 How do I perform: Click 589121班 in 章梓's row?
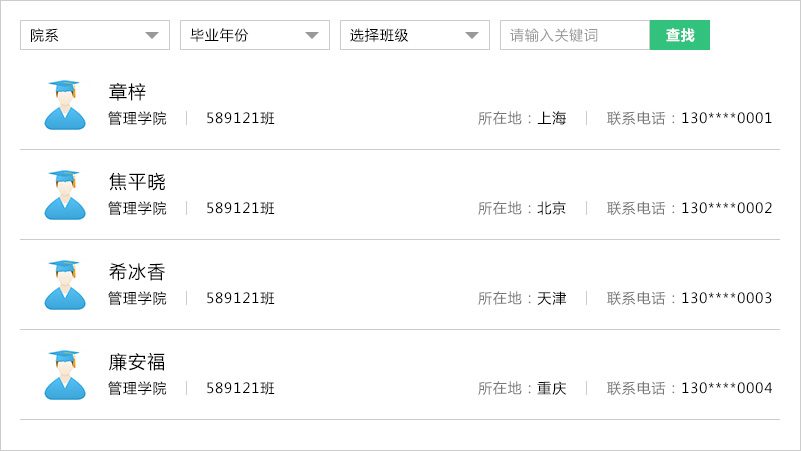241,118
